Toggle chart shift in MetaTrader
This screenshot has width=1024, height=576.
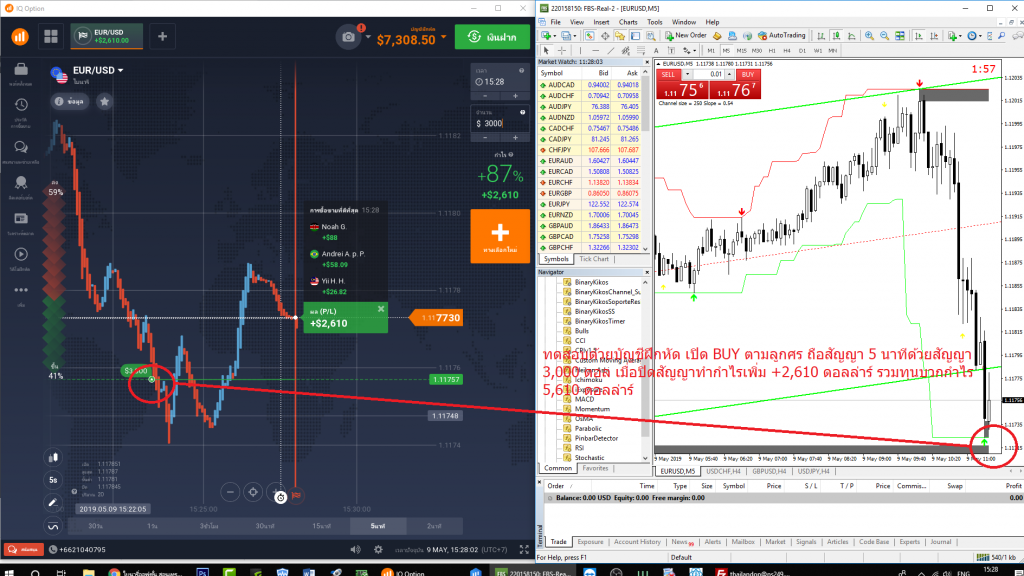point(934,36)
